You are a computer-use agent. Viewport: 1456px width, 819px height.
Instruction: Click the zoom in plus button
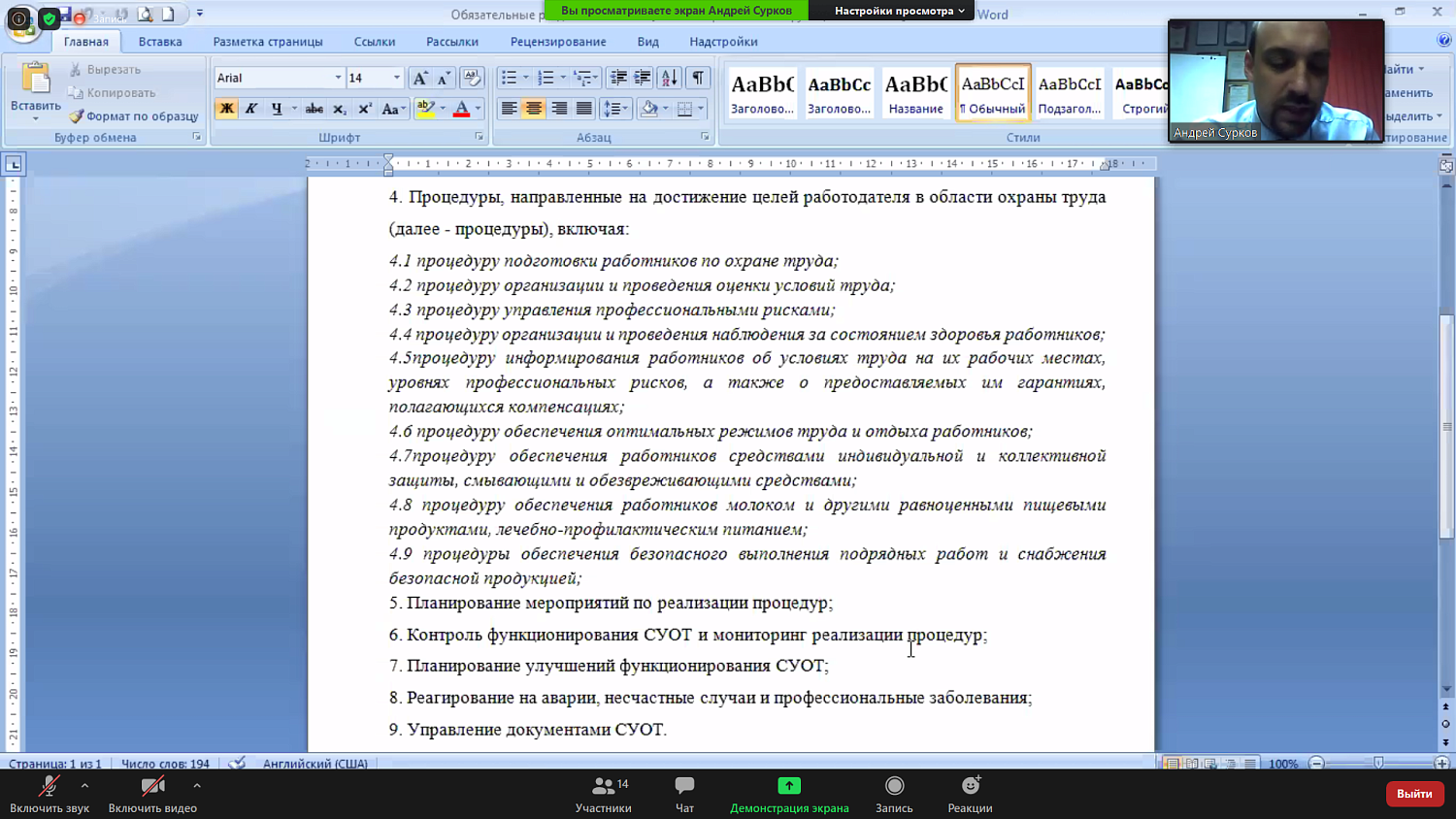tap(1441, 764)
